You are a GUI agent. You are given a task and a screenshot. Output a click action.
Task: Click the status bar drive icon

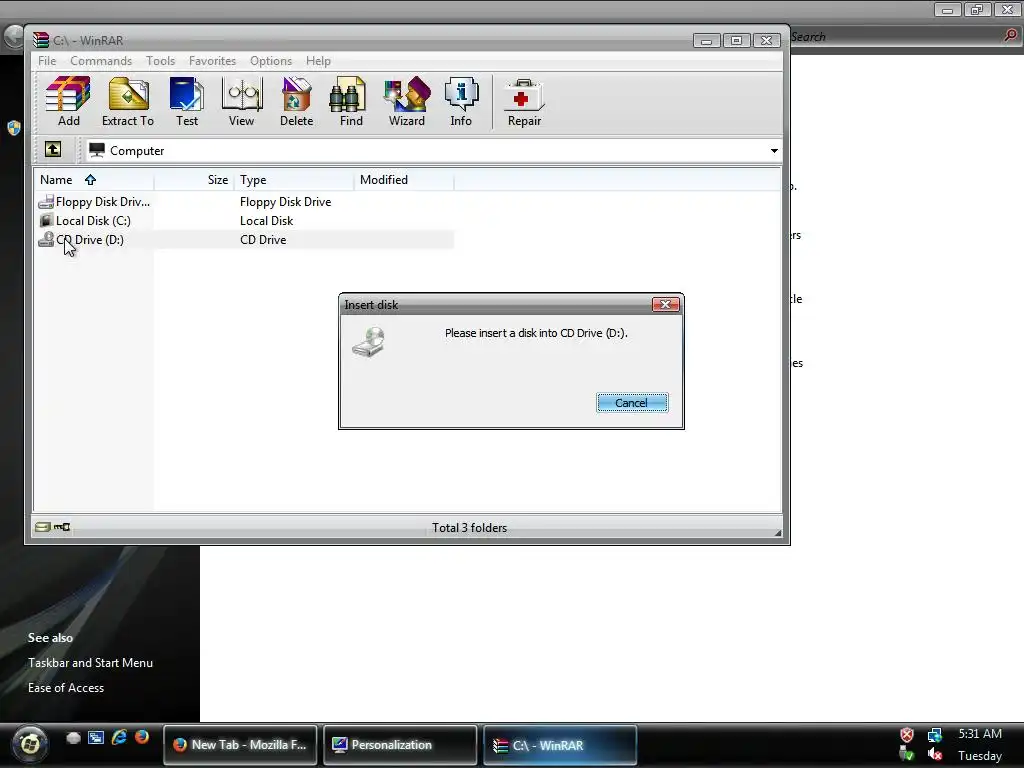click(x=42, y=526)
